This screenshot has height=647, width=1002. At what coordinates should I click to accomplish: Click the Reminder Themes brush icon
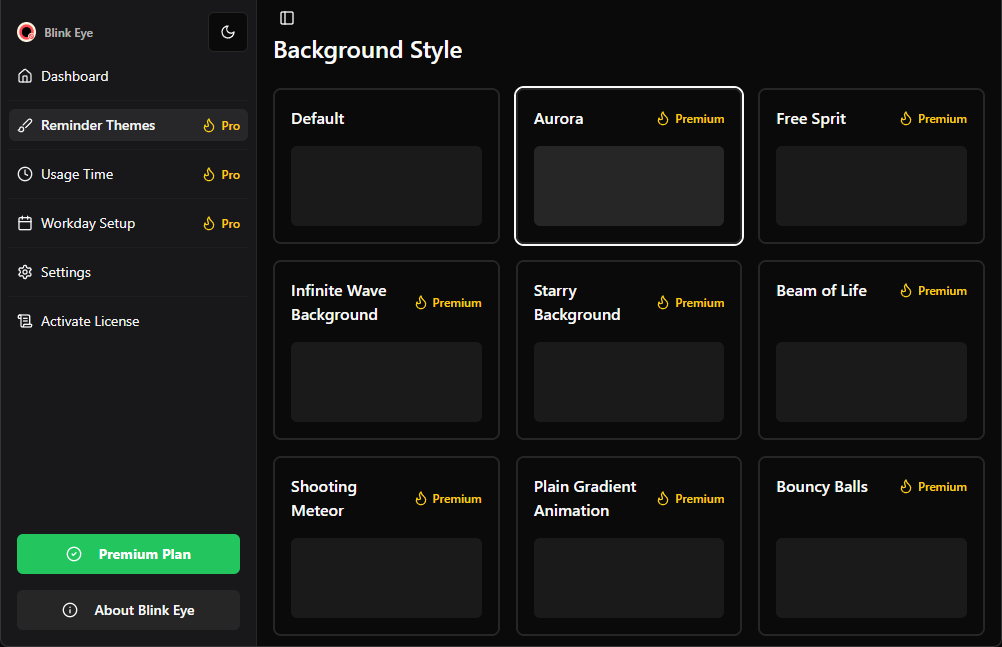pyautogui.click(x=25, y=125)
